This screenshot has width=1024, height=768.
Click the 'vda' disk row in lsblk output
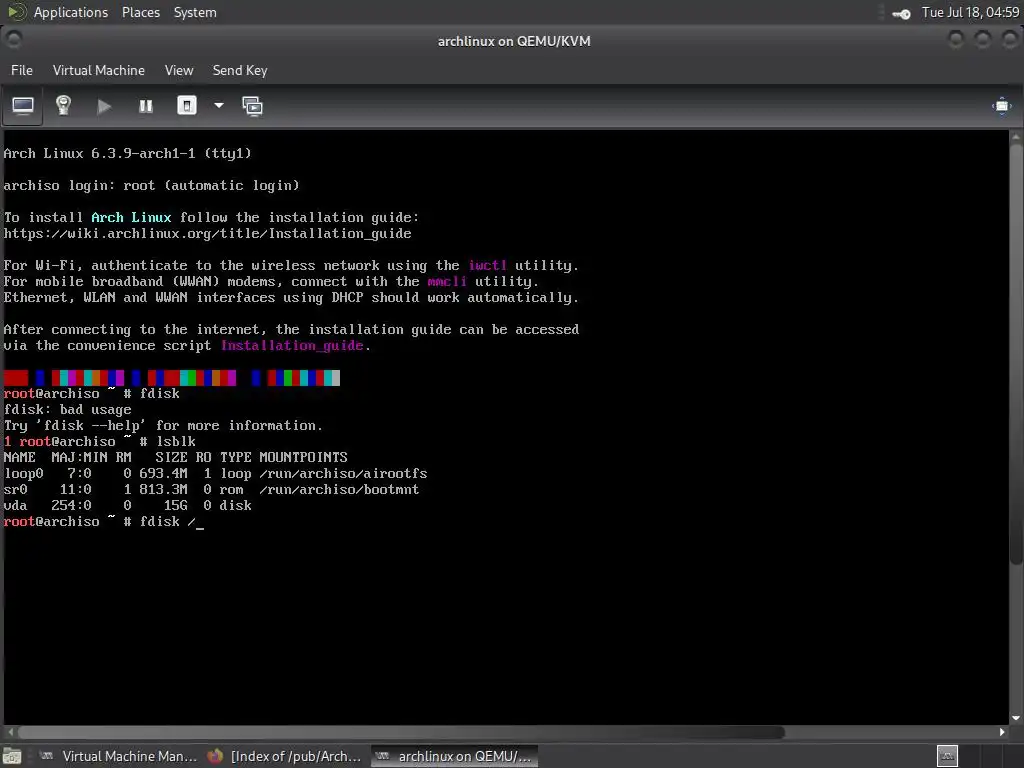[x=127, y=505]
